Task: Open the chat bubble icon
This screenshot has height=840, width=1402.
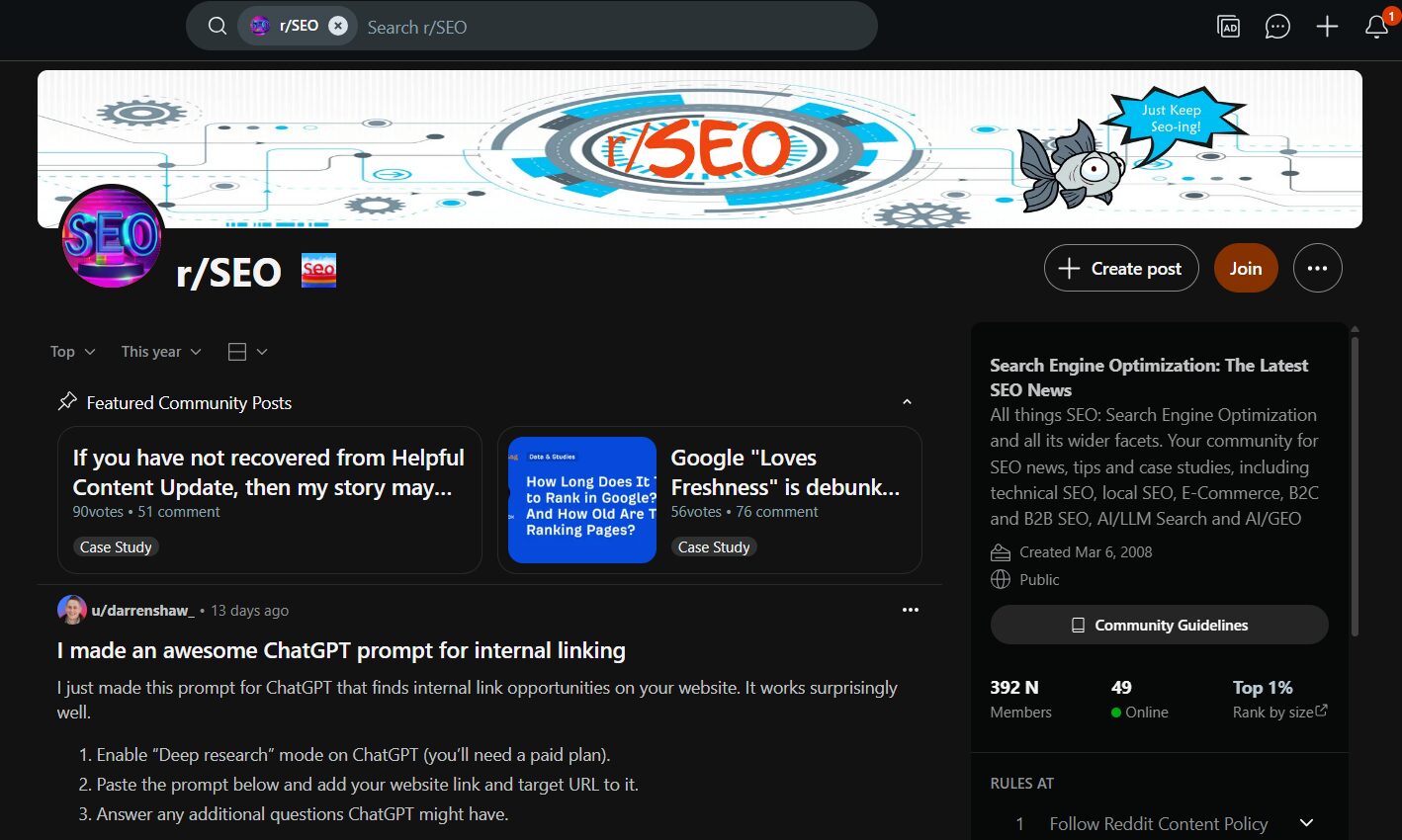Action: [x=1277, y=27]
